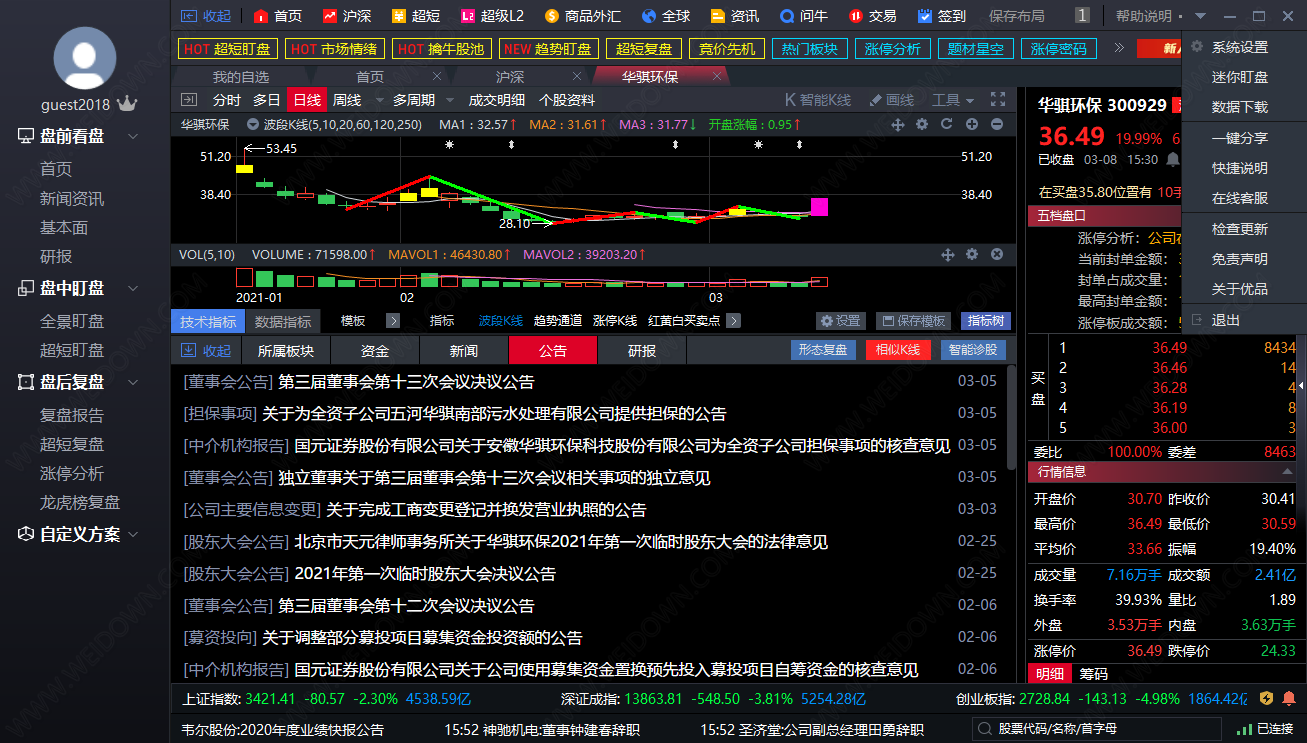Open the gear settings on the K-line header
The height and width of the screenshot is (743, 1307).
pos(922,125)
